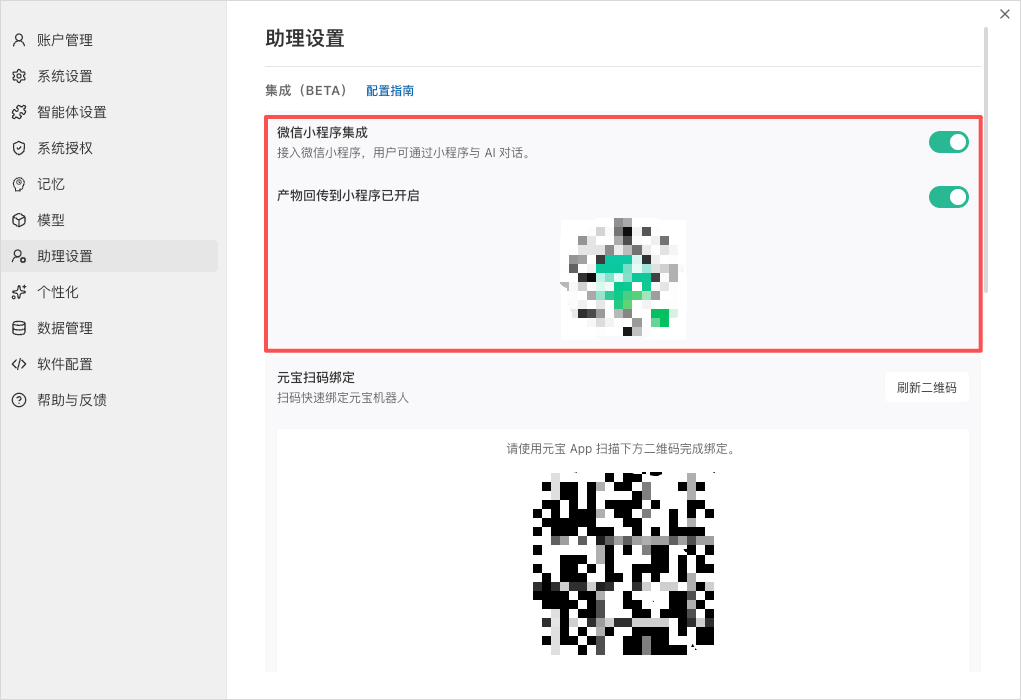
Task: Click the 元宝 binding QR code image
Action: (x=623, y=563)
